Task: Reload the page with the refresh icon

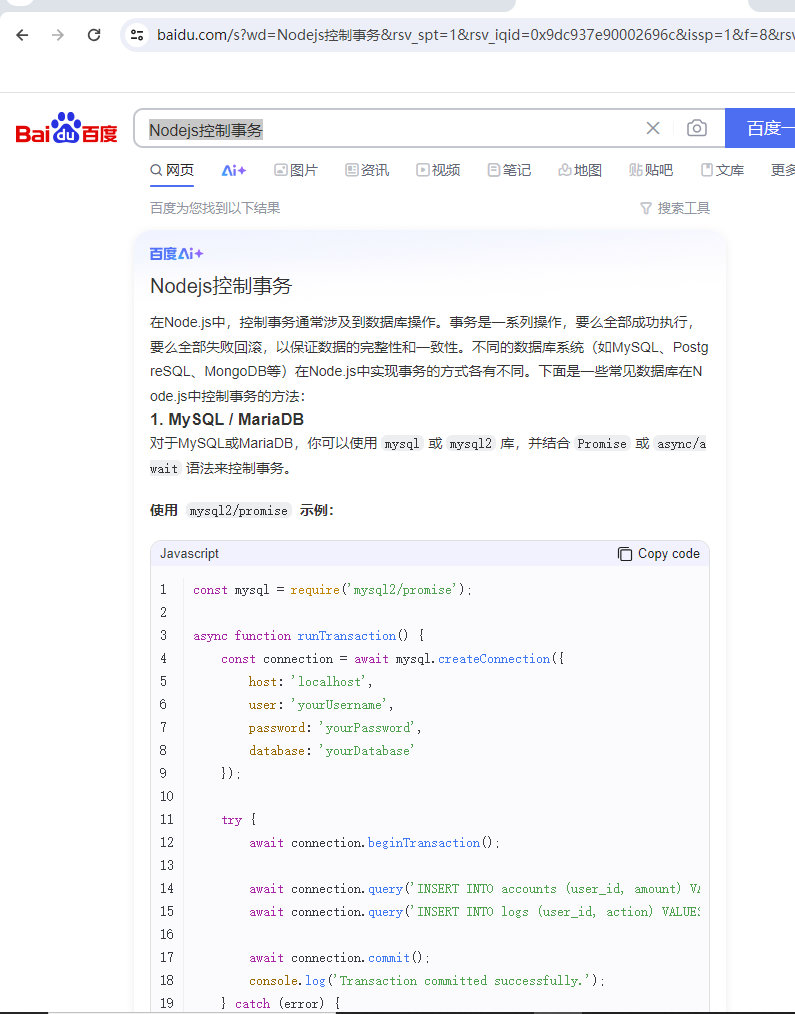Action: 94,35
